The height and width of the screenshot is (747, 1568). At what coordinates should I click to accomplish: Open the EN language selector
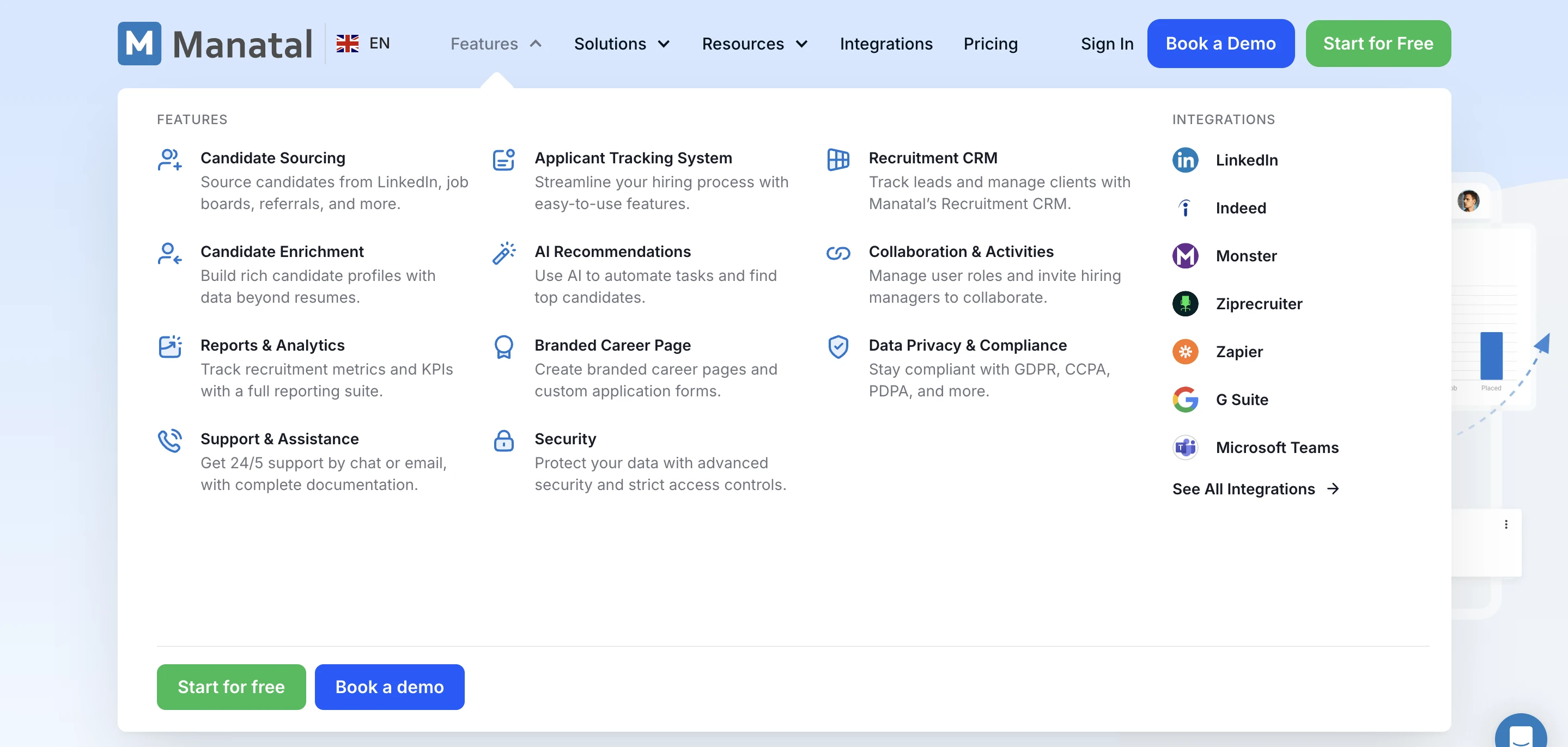click(x=363, y=44)
